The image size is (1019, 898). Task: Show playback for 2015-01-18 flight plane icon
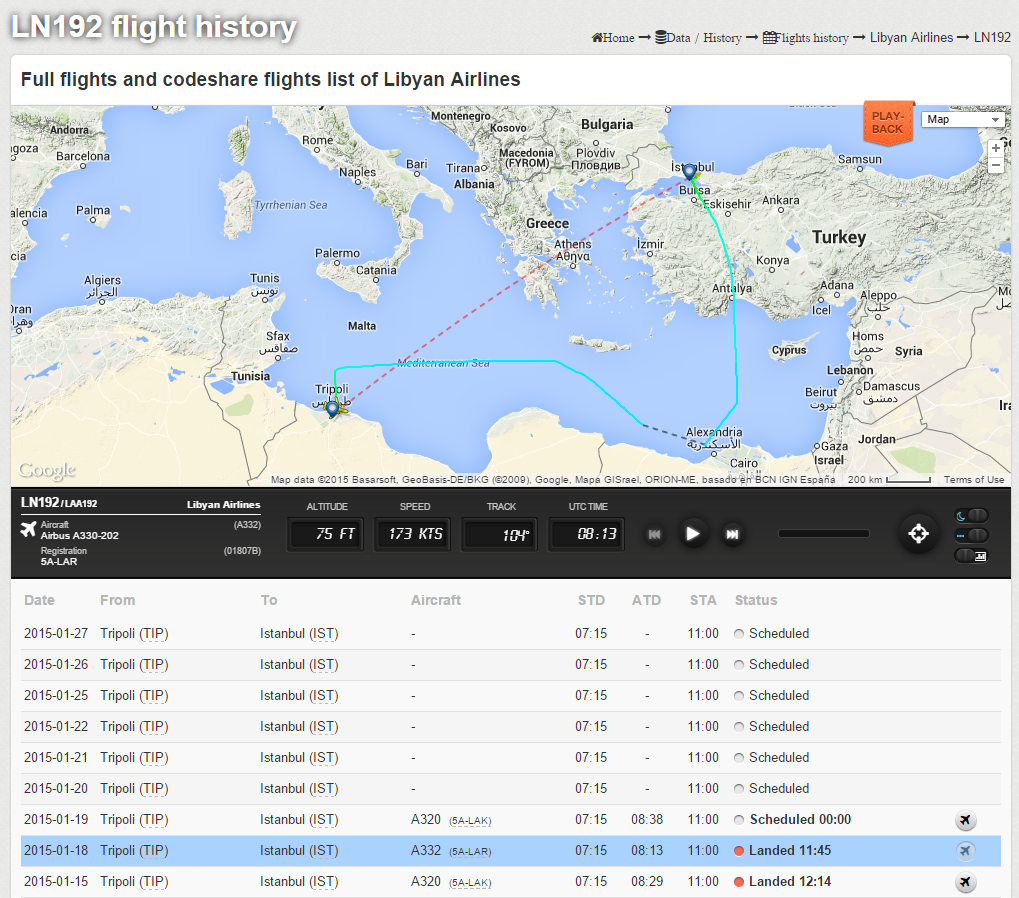[x=965, y=851]
